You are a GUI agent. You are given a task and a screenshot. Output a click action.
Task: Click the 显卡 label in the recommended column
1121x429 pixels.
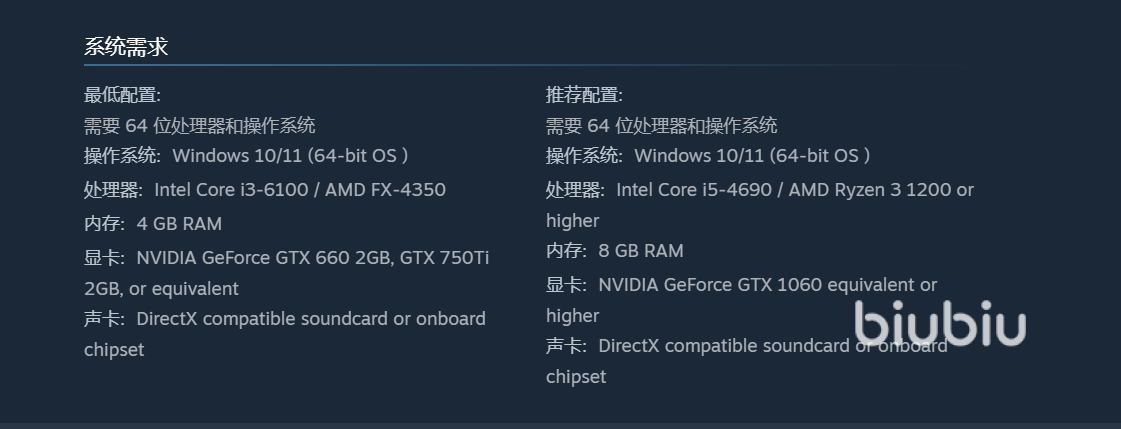565,285
